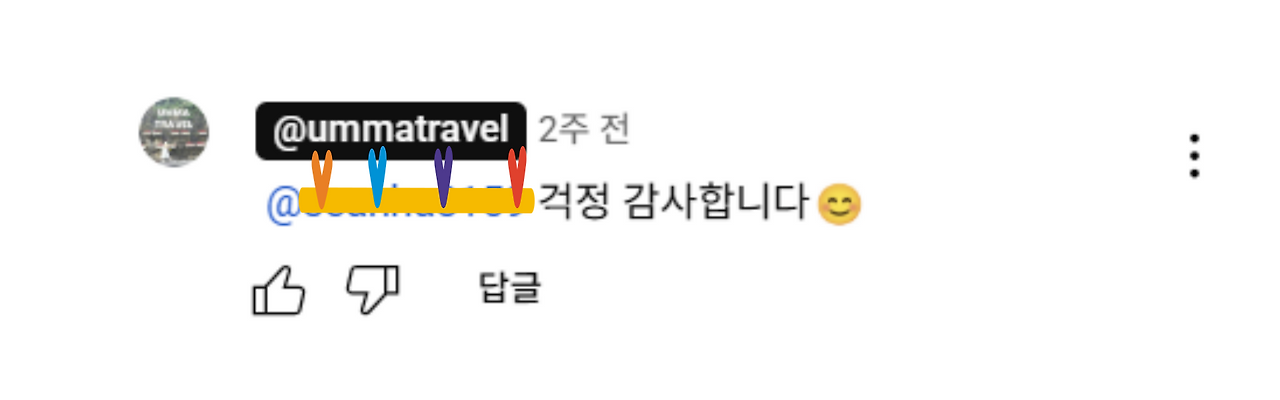This screenshot has width=1280, height=400.
Task: Click the smiling face emoji
Action: pos(840,206)
